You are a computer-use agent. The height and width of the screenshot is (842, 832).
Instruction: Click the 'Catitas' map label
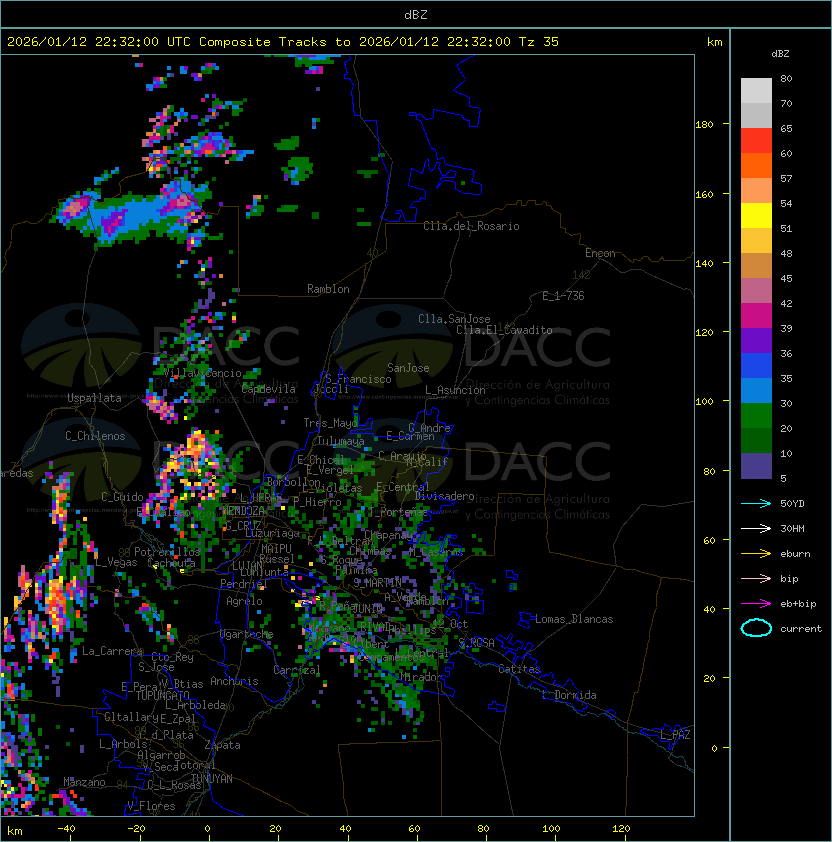tap(519, 669)
